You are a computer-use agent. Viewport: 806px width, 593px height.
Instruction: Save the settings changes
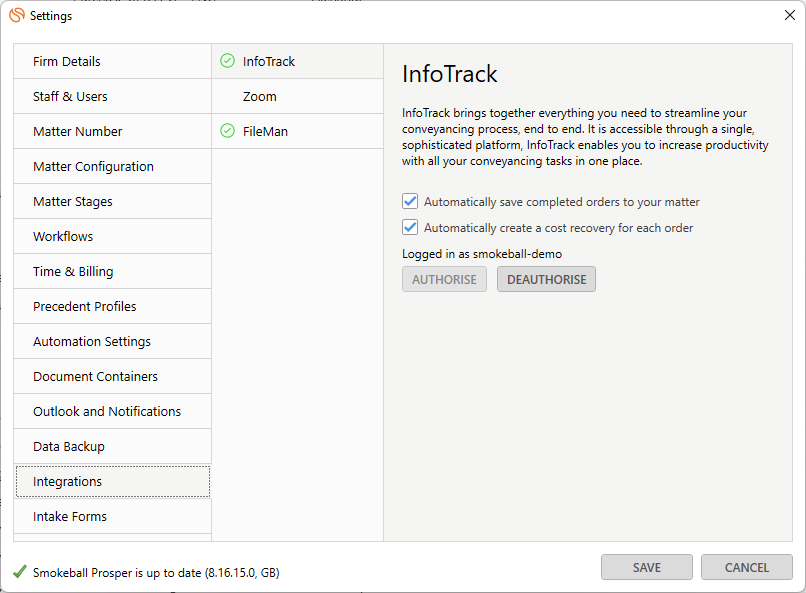click(x=646, y=567)
